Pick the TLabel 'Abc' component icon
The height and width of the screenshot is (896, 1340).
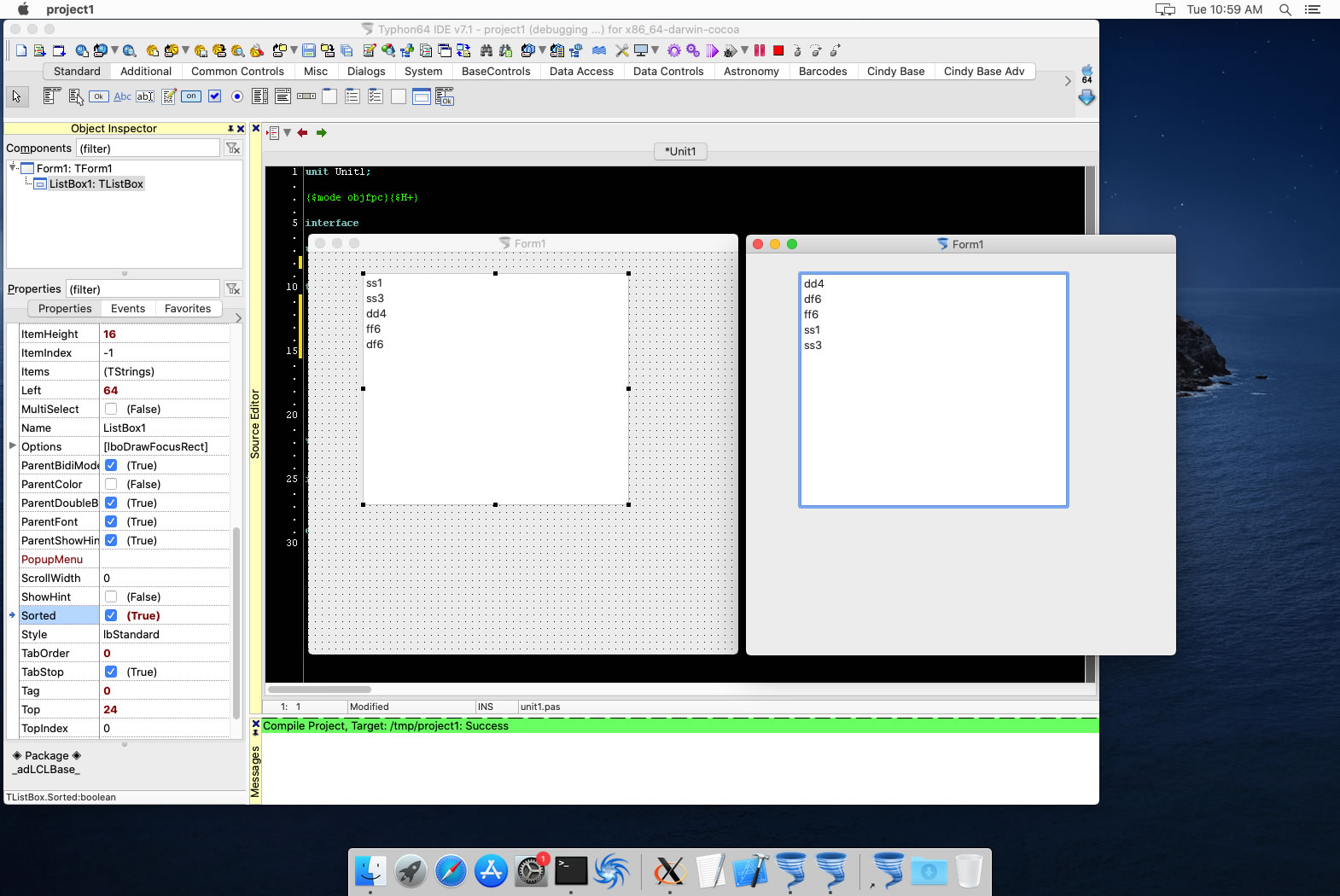point(123,96)
